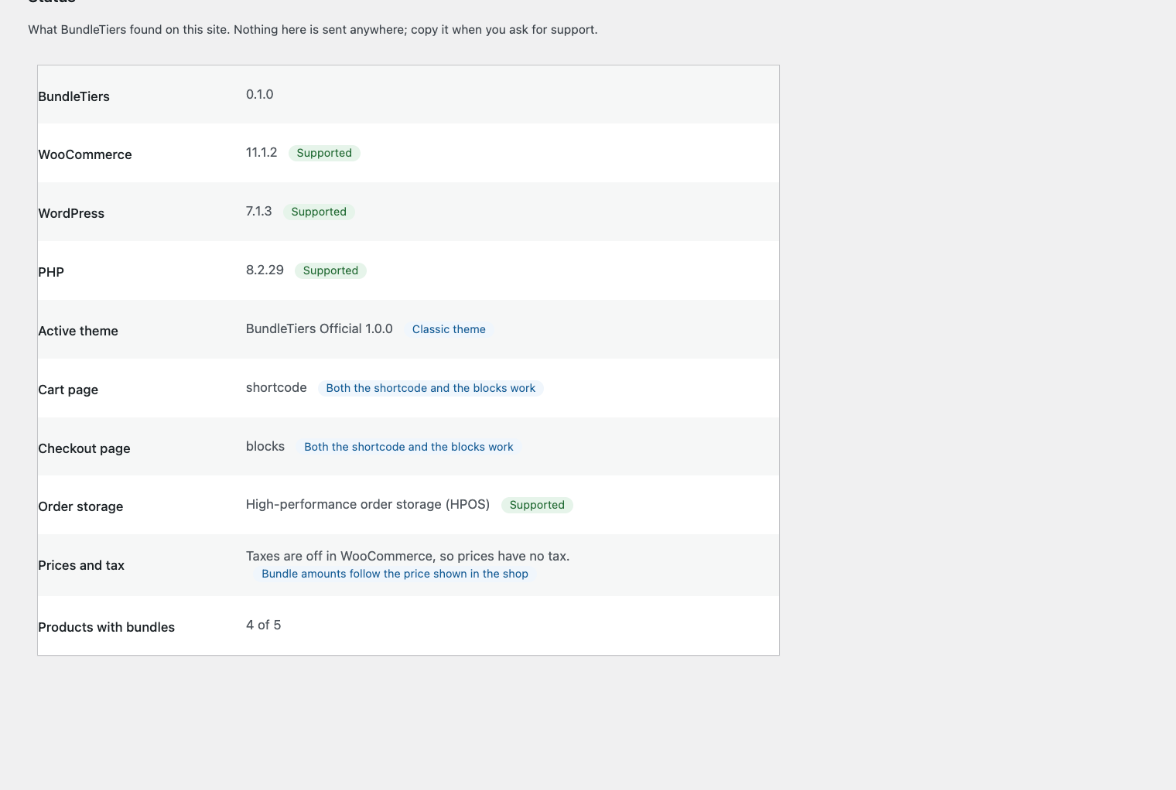The height and width of the screenshot is (790, 1176).
Task: Click the WordPress row label
Action: click(71, 213)
